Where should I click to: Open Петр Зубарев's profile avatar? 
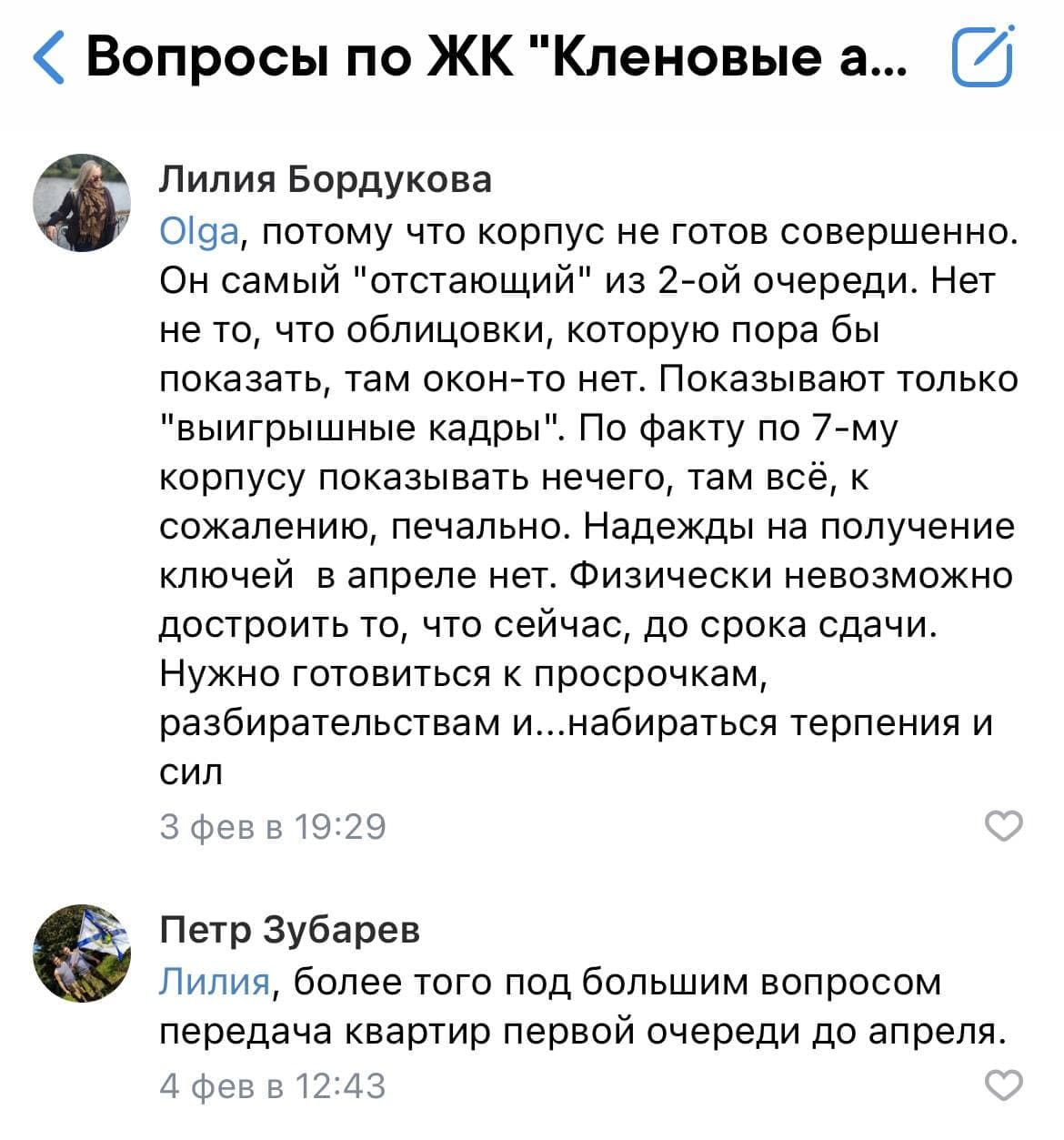click(x=82, y=953)
